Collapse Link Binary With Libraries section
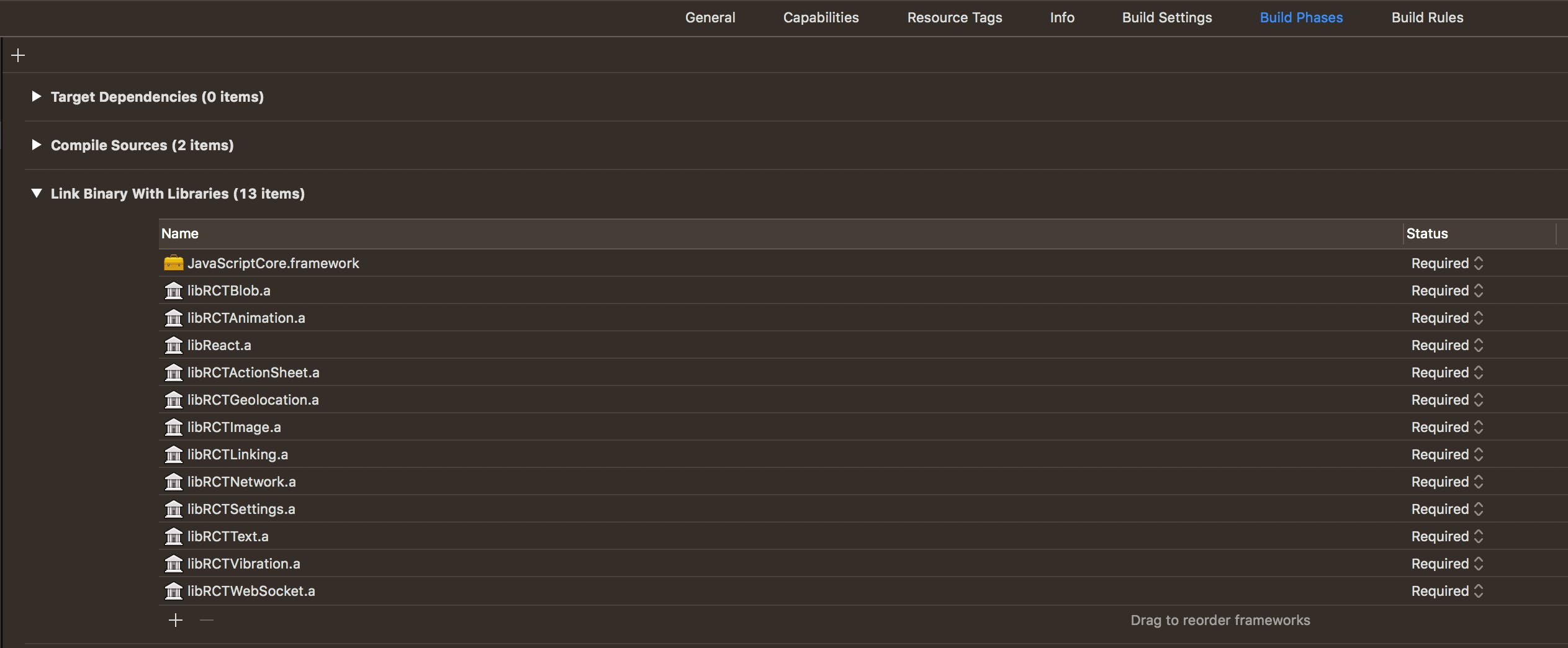The height and width of the screenshot is (648, 1568). [x=37, y=193]
